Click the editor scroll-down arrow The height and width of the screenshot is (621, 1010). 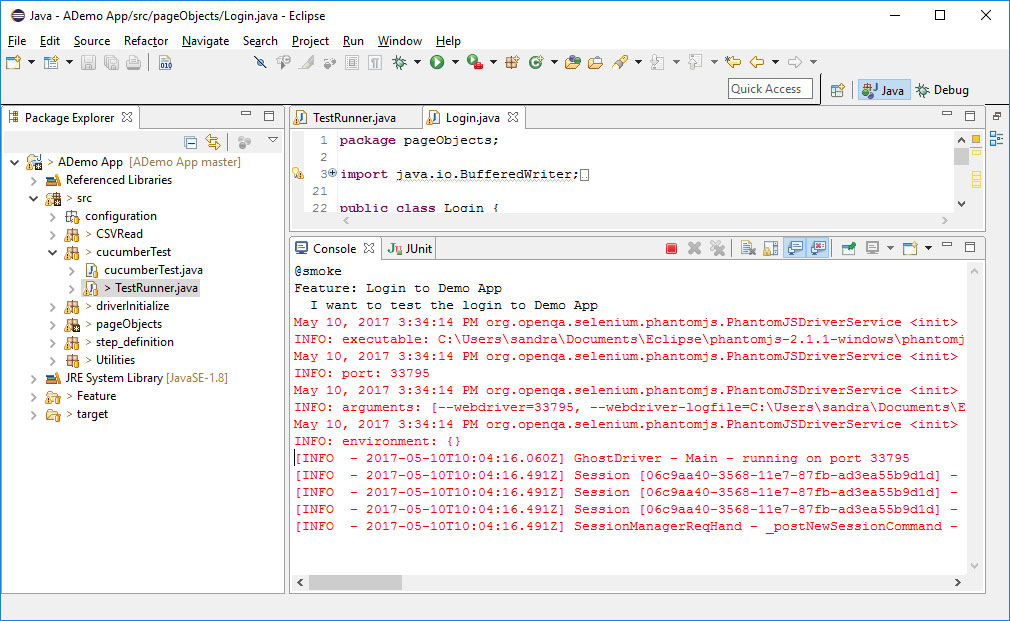coord(961,204)
